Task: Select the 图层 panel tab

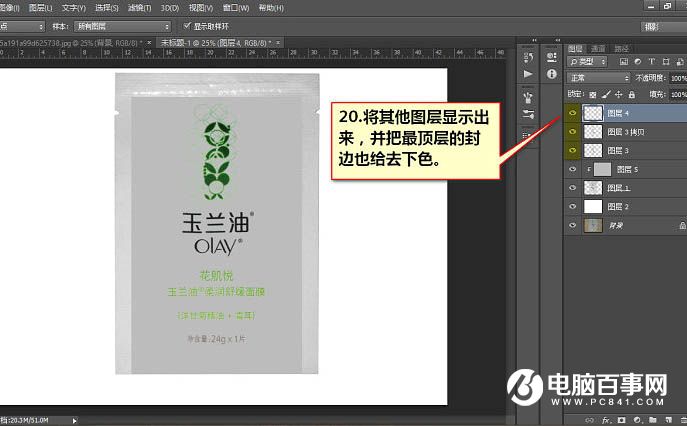Action: click(x=575, y=48)
